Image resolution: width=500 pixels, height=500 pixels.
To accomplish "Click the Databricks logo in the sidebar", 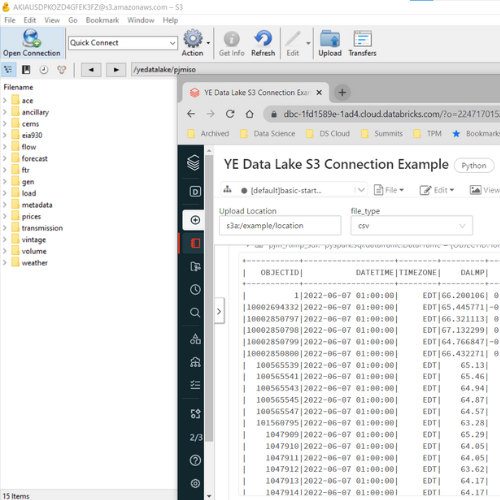I will 193,163.
